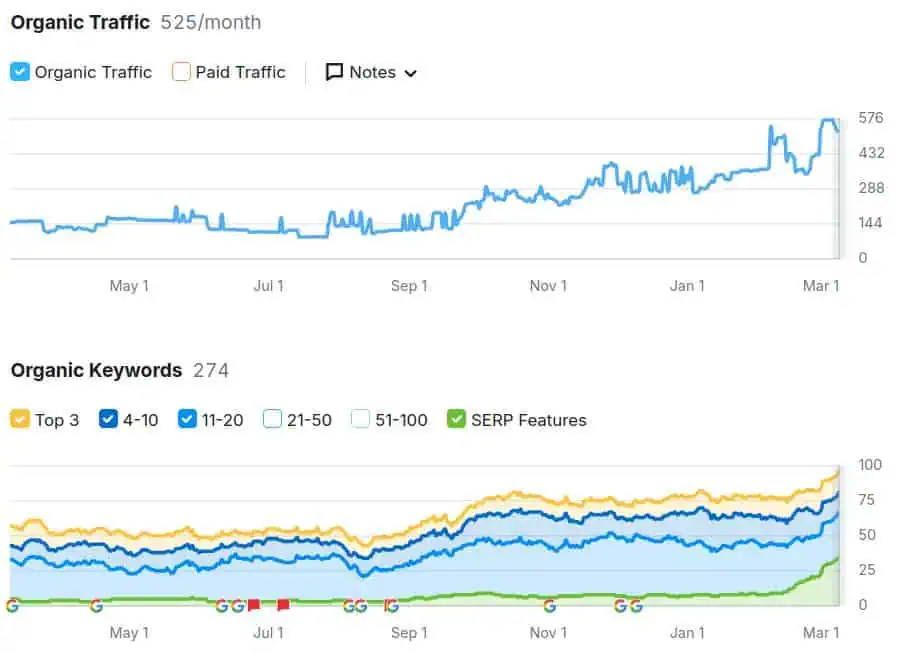
Task: Enable the Paid Traffic checkbox
Action: pos(181,72)
